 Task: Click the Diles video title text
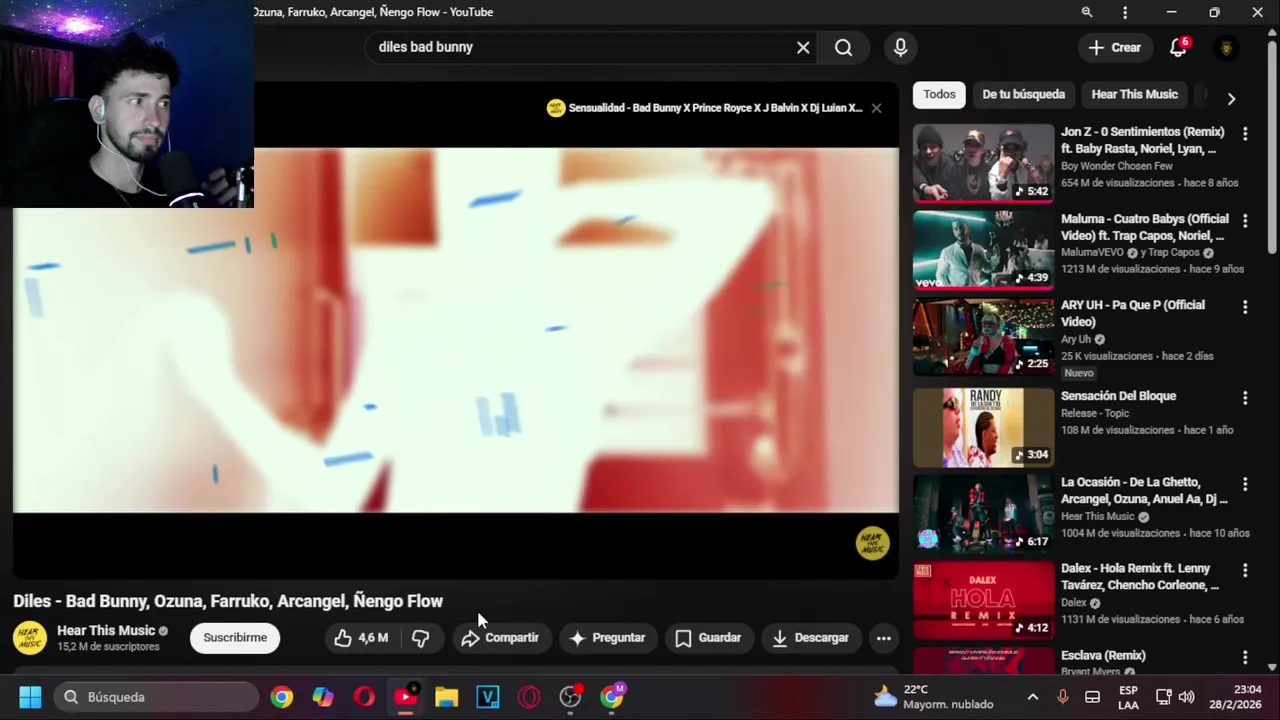(x=228, y=601)
